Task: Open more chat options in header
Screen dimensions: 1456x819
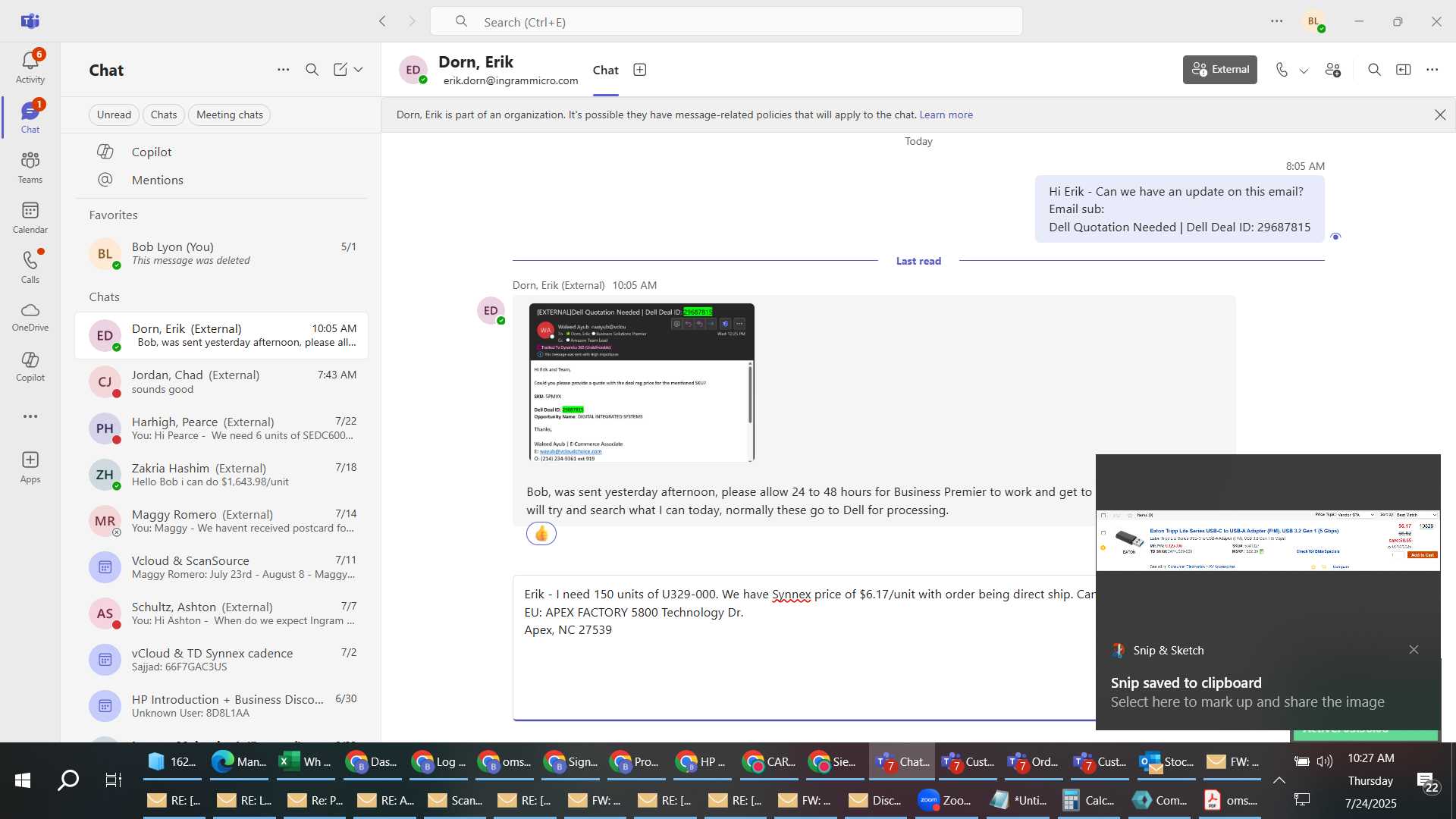Action: 1432,70
